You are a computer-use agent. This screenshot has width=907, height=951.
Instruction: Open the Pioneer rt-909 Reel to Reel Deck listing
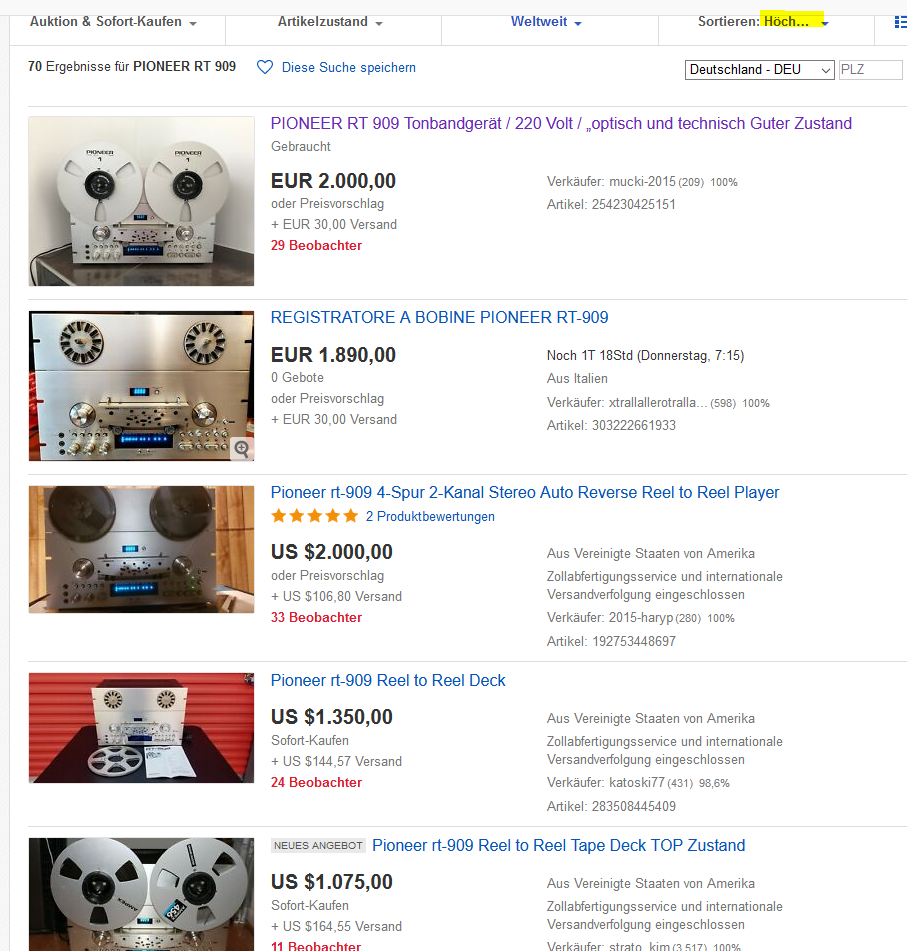pyautogui.click(x=388, y=681)
